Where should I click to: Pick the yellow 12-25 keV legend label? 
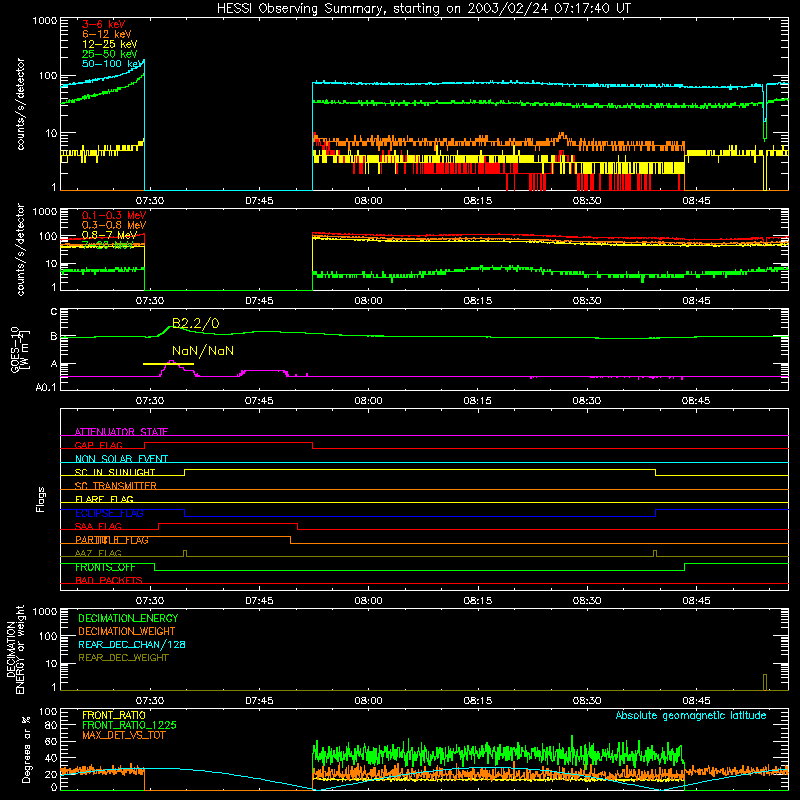tap(110, 44)
